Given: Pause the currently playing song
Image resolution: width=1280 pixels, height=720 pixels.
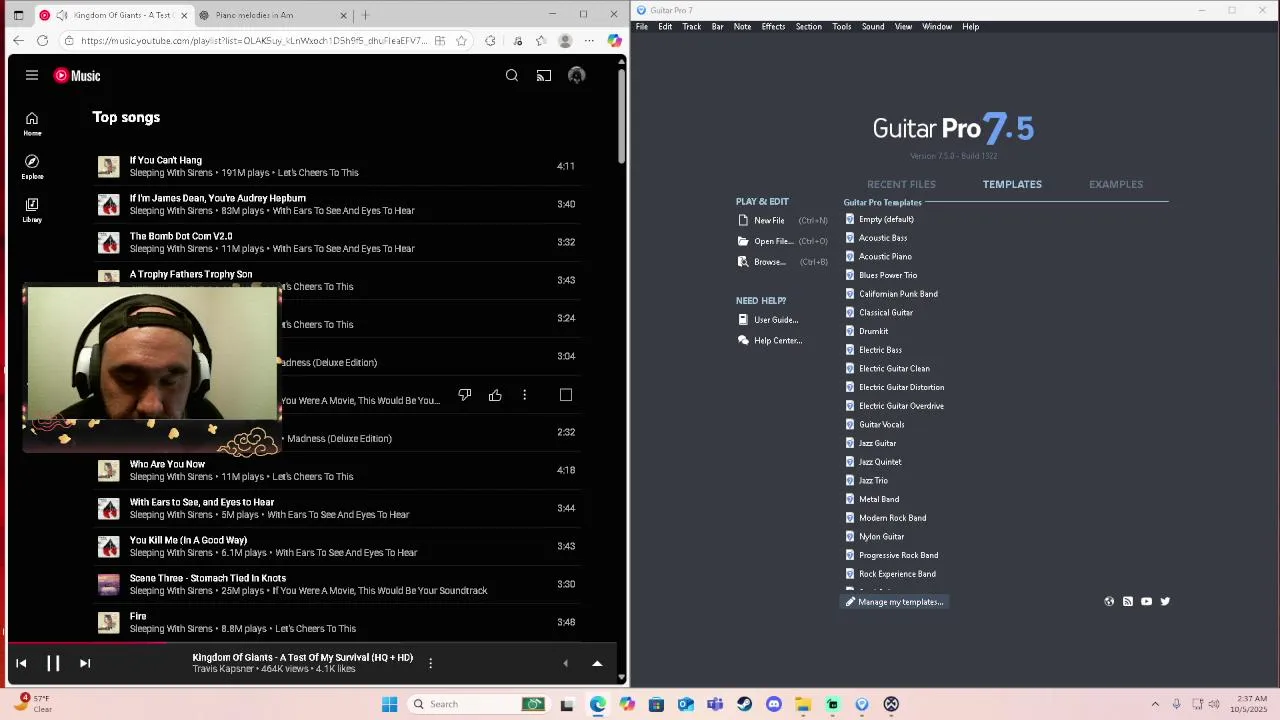Looking at the screenshot, I should pos(53,663).
